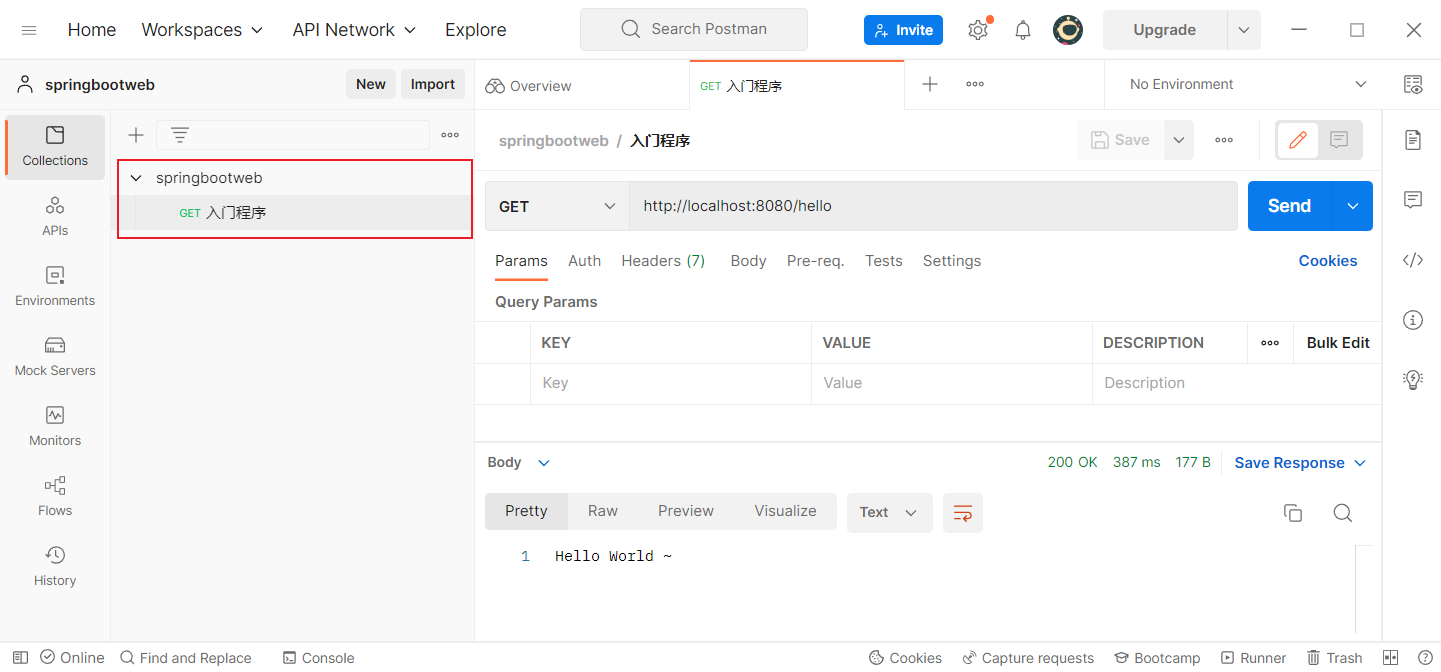The height and width of the screenshot is (672, 1441).
Task: Toggle response line wrapping
Action: [962, 513]
